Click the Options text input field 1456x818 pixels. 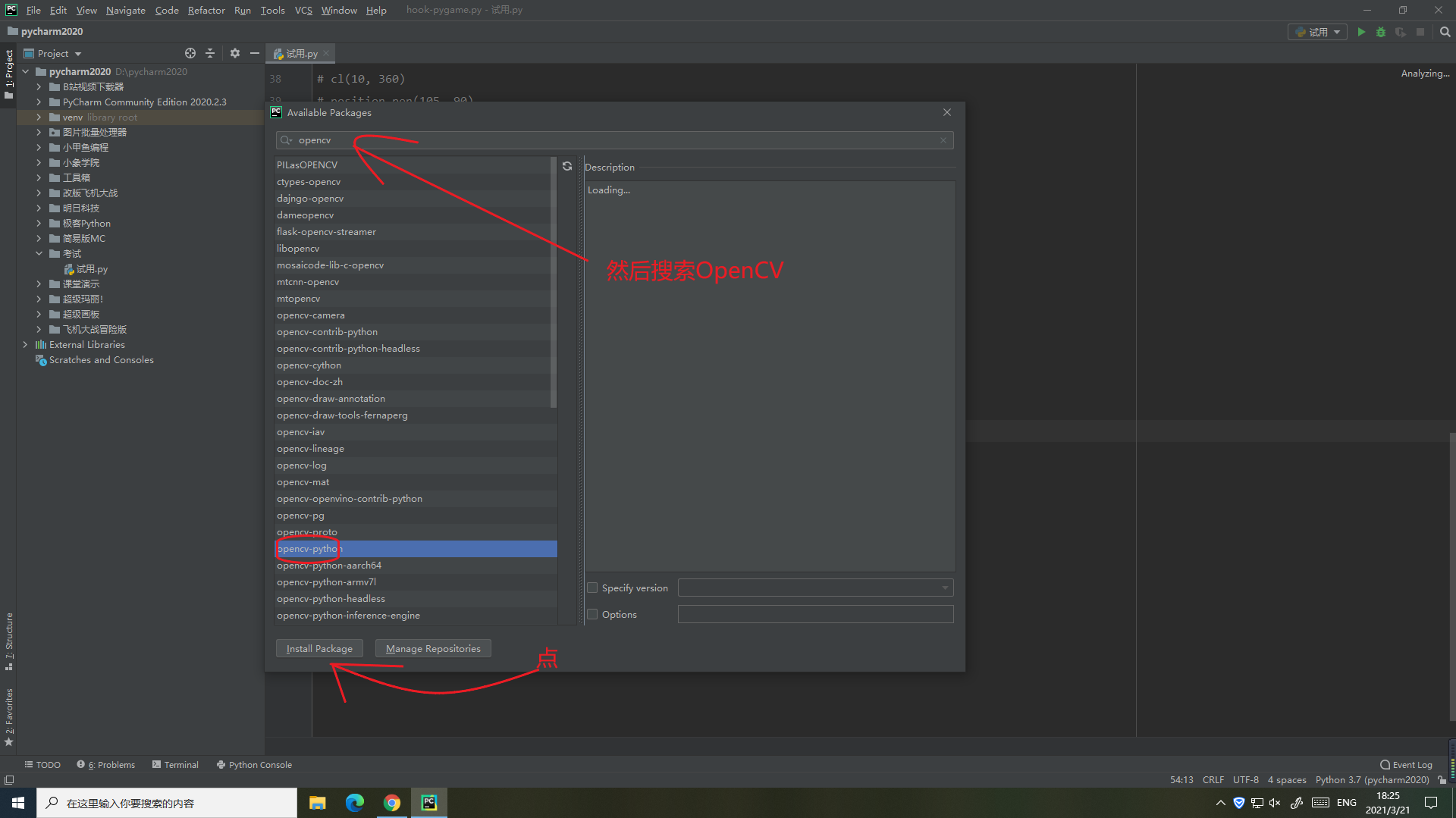pyautogui.click(x=815, y=614)
